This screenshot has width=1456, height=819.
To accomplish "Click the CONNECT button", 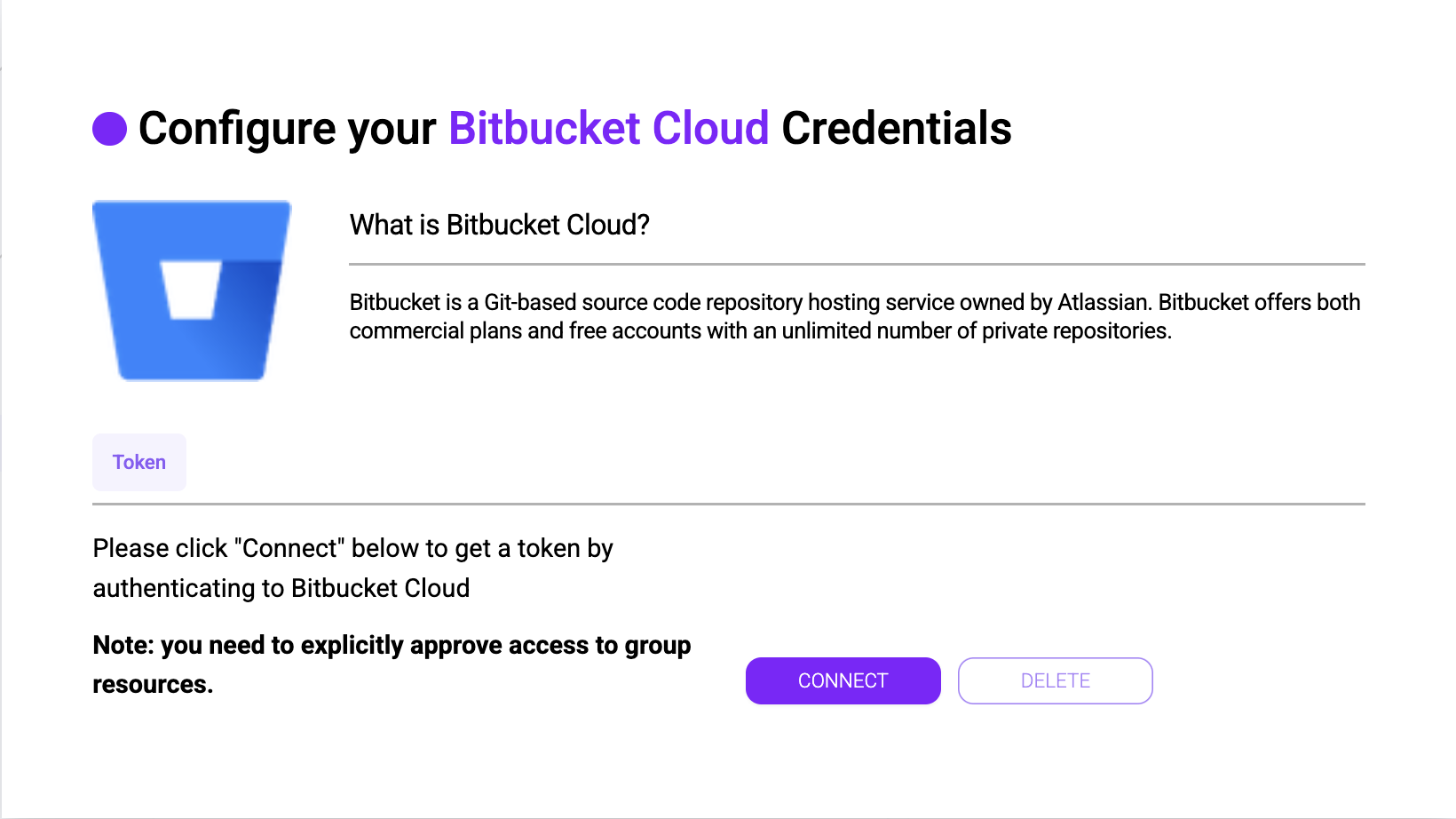I will tap(843, 680).
